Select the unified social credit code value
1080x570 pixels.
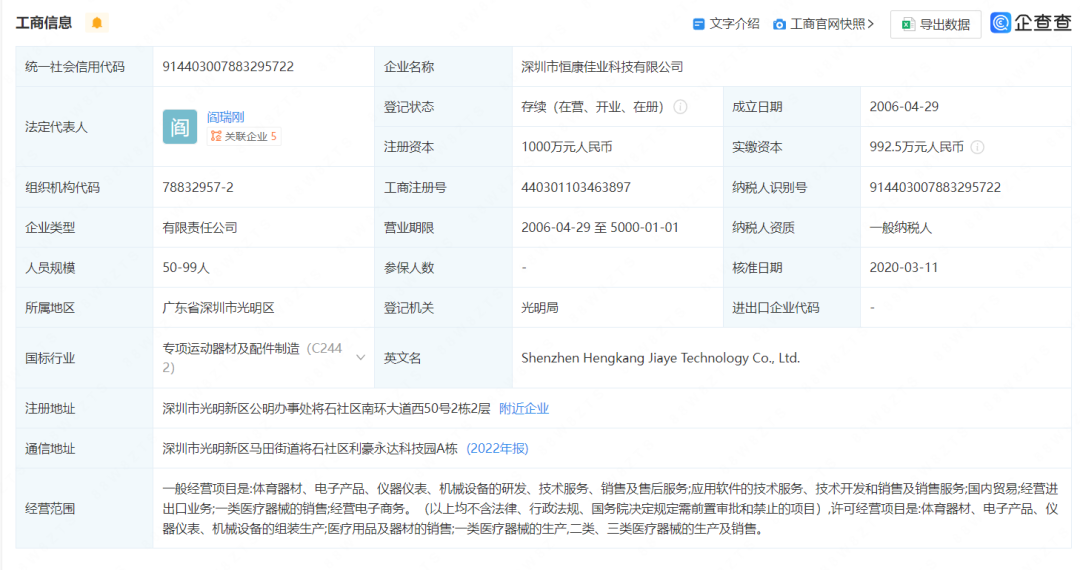[x=228, y=67]
